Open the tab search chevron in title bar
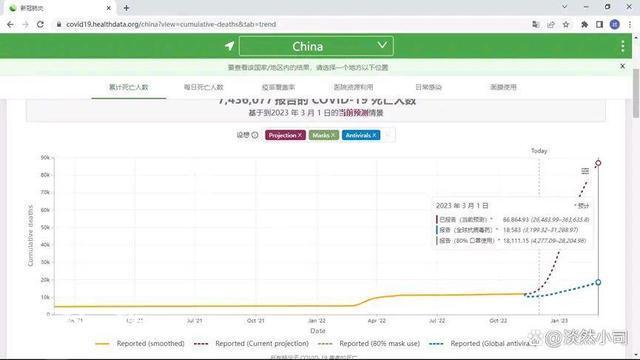The width and height of the screenshot is (640, 360). (x=564, y=7)
